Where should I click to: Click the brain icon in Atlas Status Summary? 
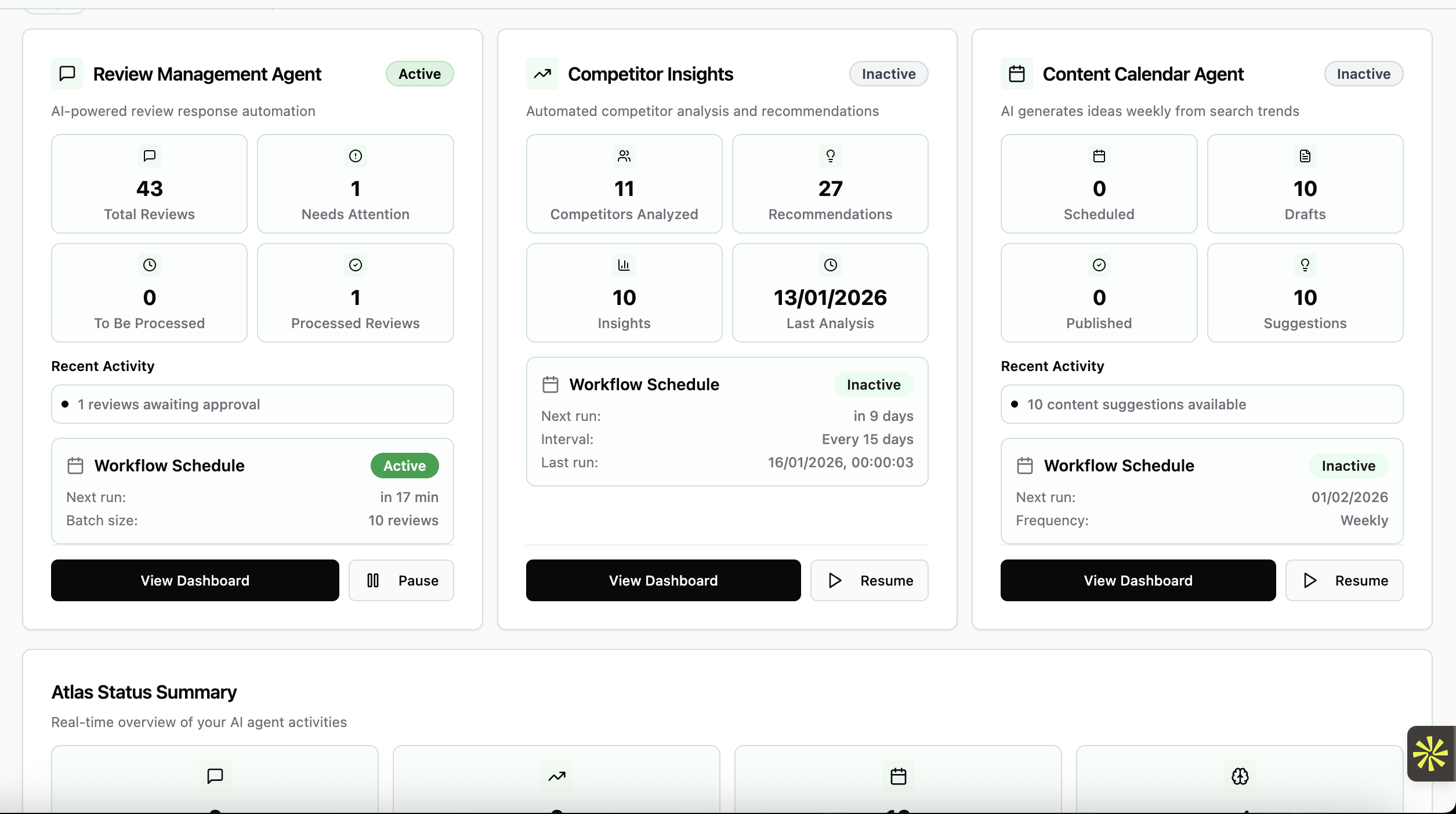tap(1240, 776)
